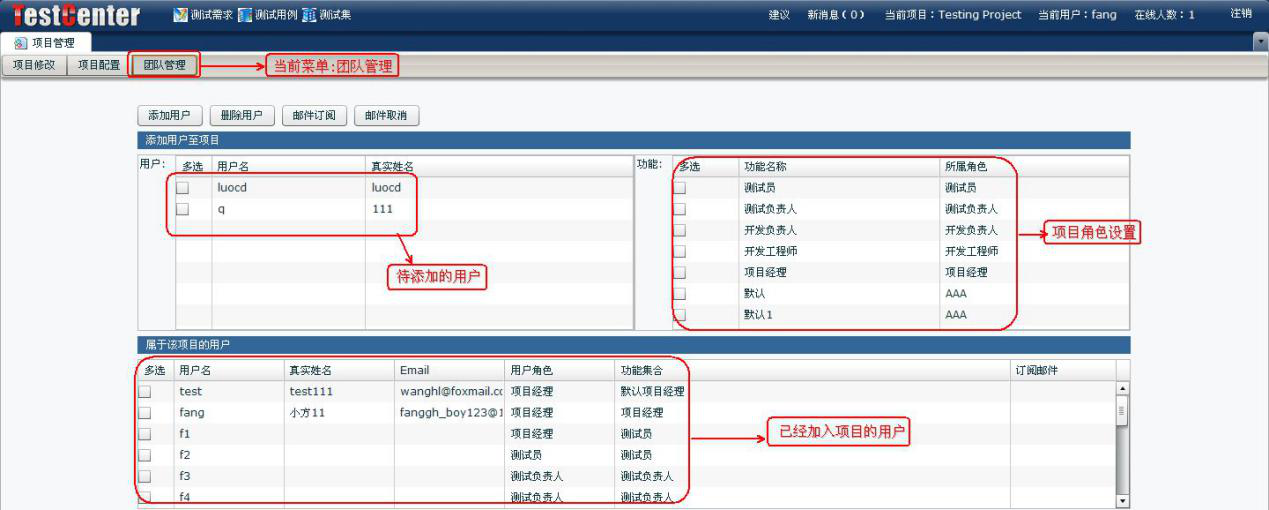
Task: Select checkbox for project user test
Action: point(145,391)
